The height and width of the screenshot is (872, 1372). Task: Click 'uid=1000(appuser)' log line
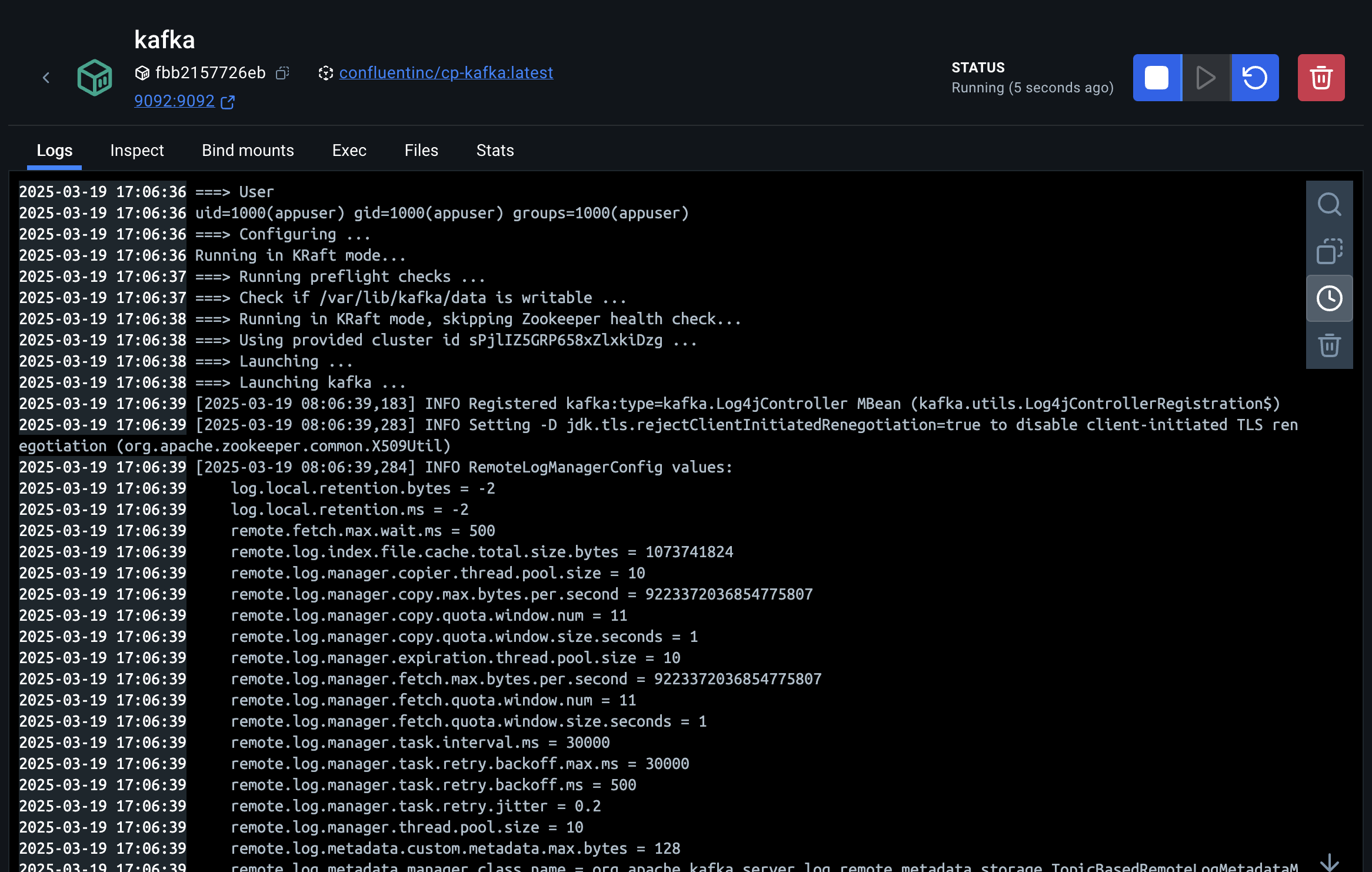442,213
